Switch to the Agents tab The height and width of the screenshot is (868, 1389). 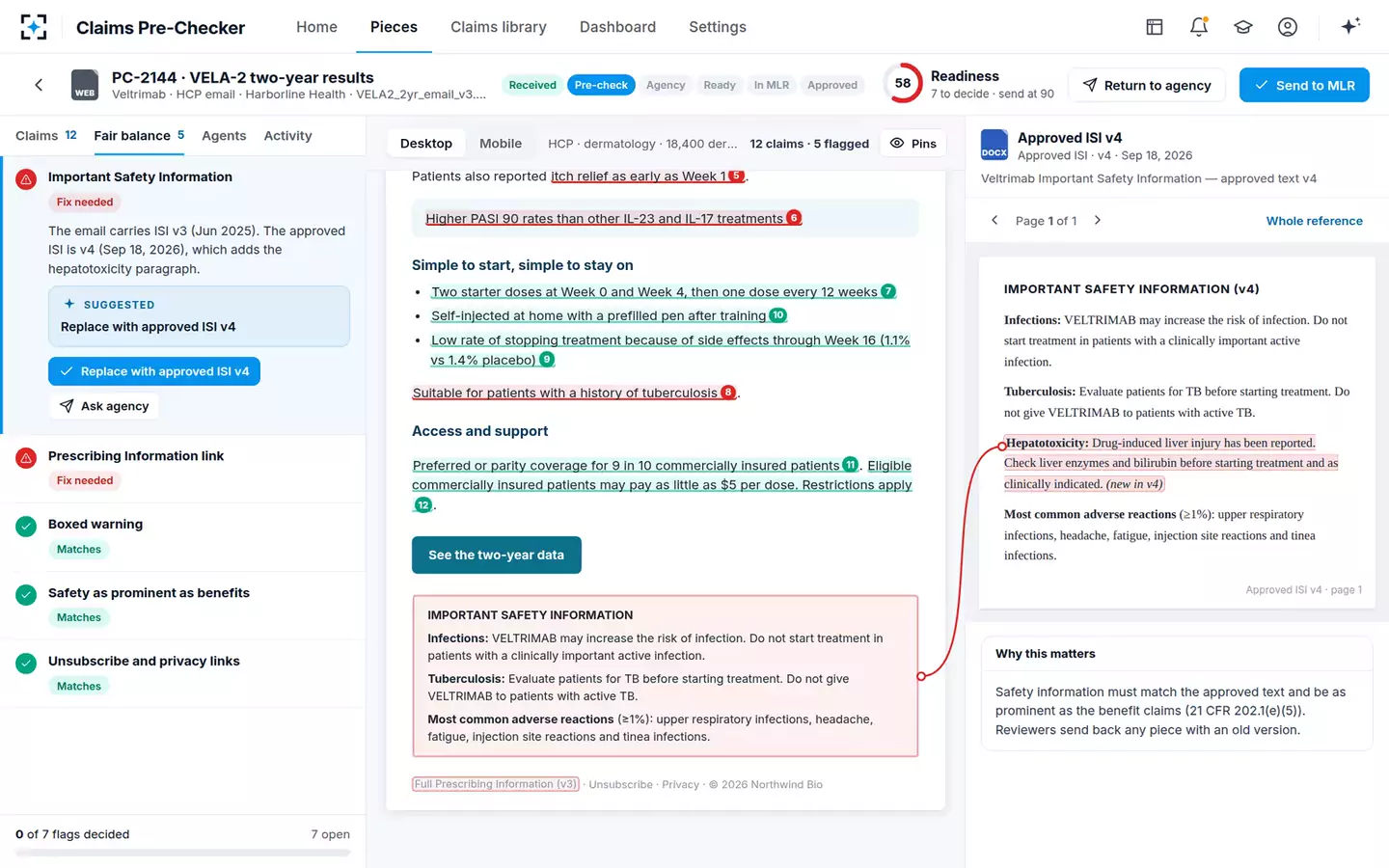pyautogui.click(x=224, y=136)
